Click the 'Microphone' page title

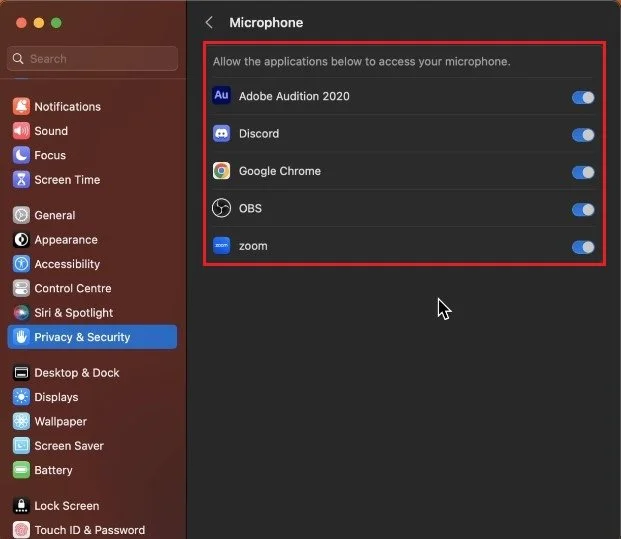click(x=266, y=23)
